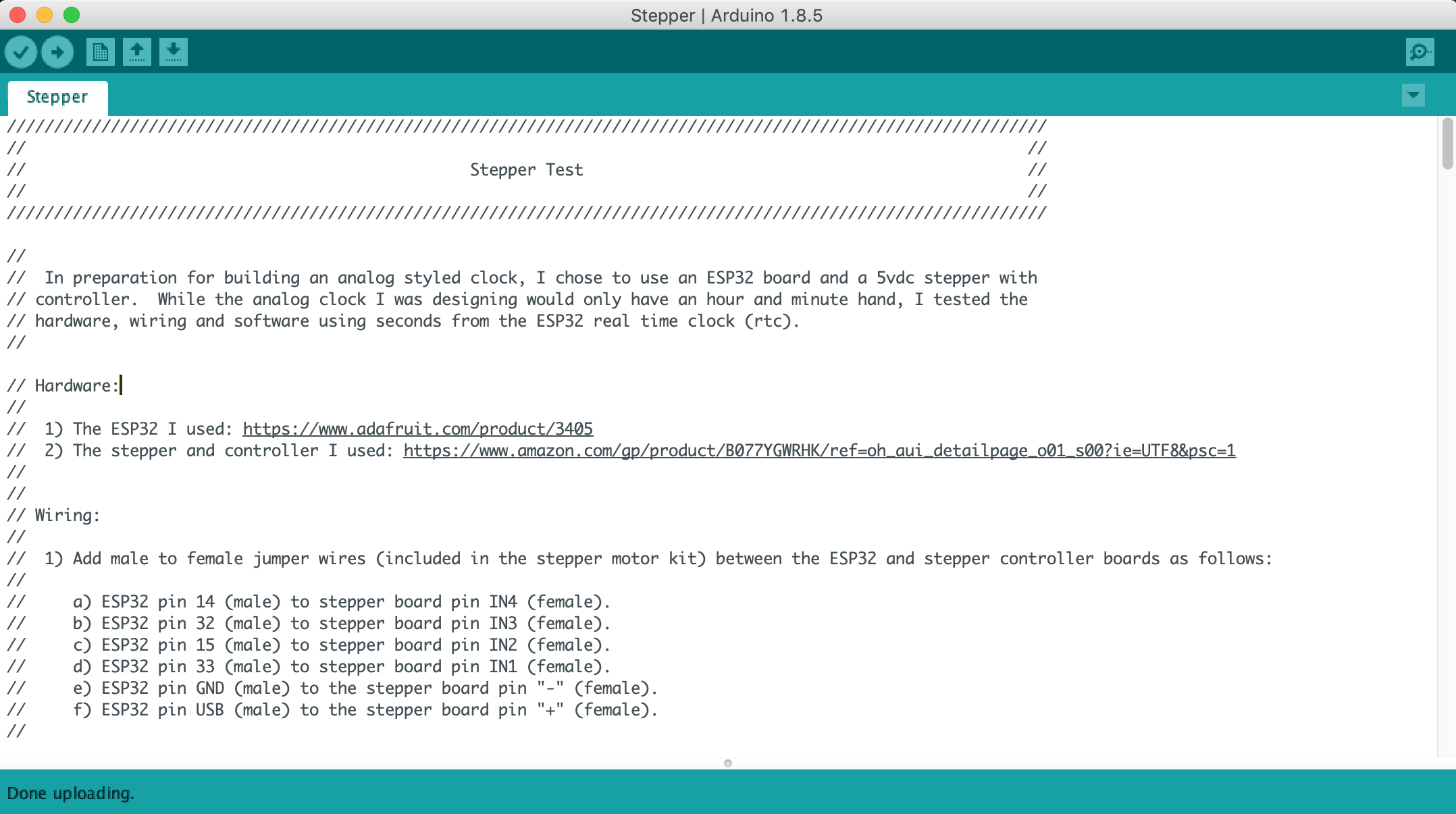Click the window title 'Stepper | Arduino 1.8.5'

tap(727, 16)
